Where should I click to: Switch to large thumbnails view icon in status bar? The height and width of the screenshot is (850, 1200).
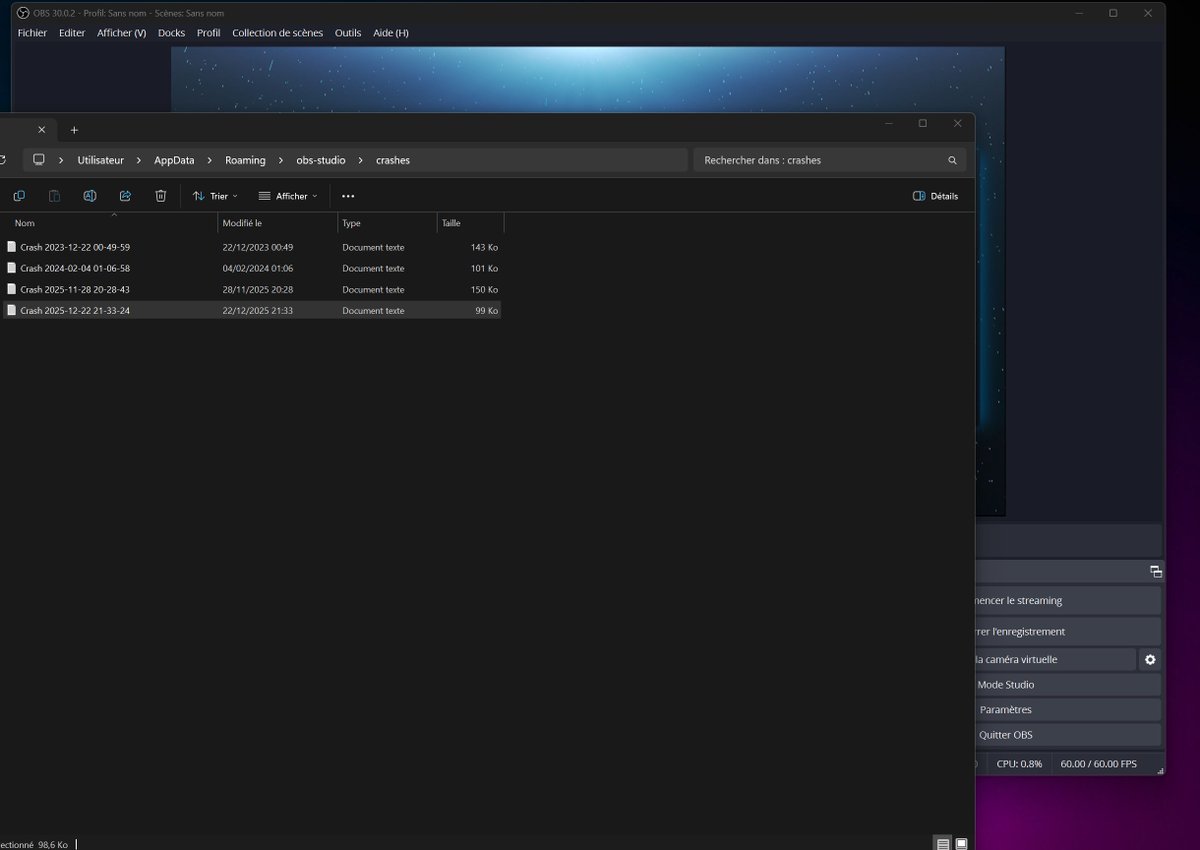click(962, 844)
